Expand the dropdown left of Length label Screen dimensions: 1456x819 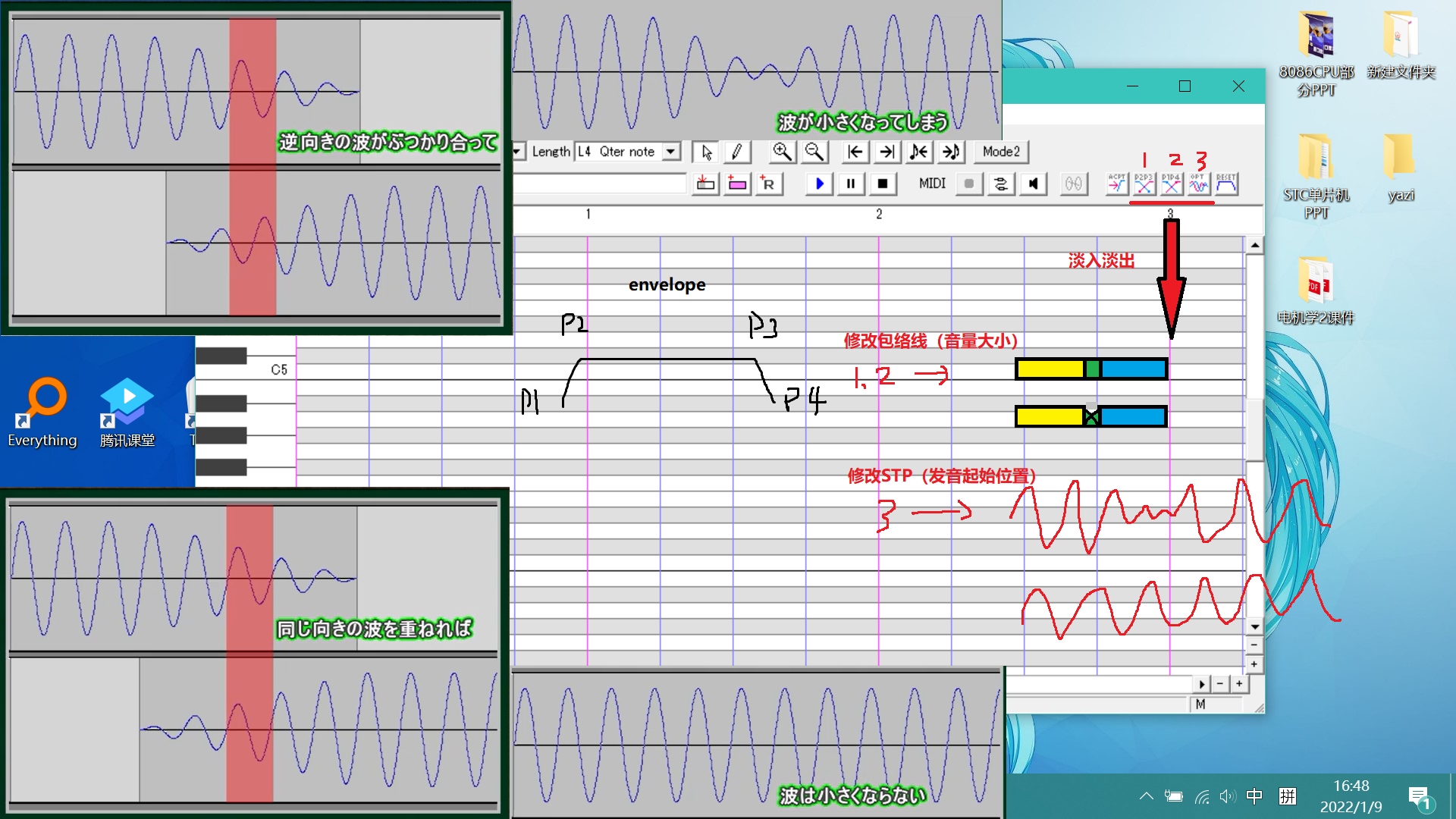tap(517, 152)
